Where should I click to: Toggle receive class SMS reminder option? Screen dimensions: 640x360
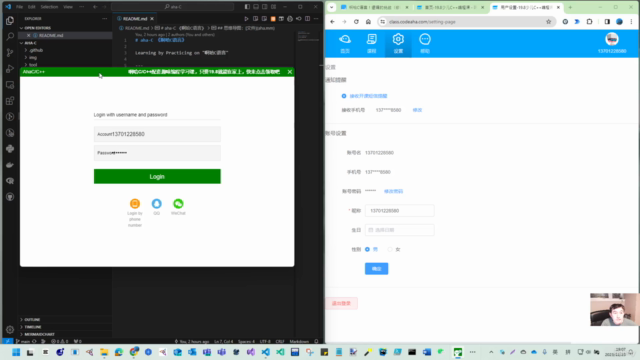click(x=344, y=96)
